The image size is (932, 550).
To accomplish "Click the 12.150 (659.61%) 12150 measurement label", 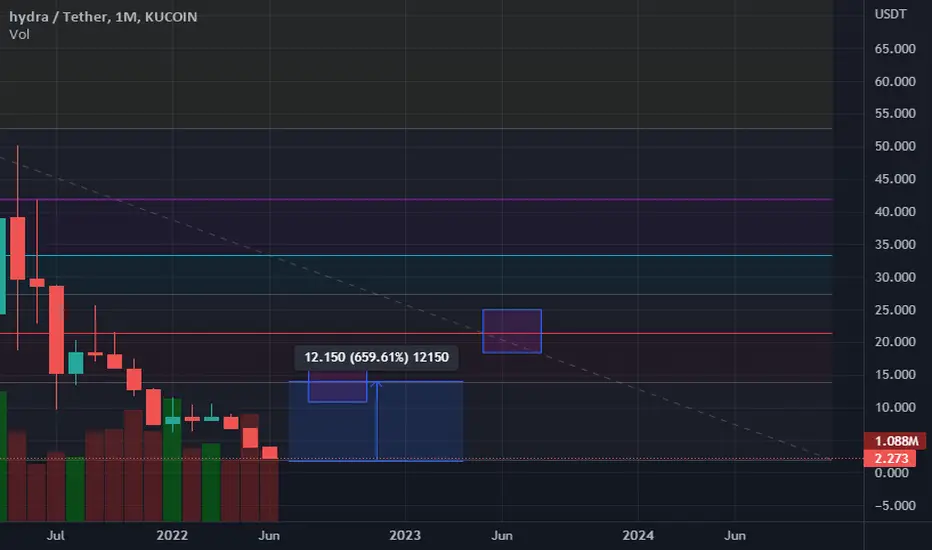I will tap(376, 357).
